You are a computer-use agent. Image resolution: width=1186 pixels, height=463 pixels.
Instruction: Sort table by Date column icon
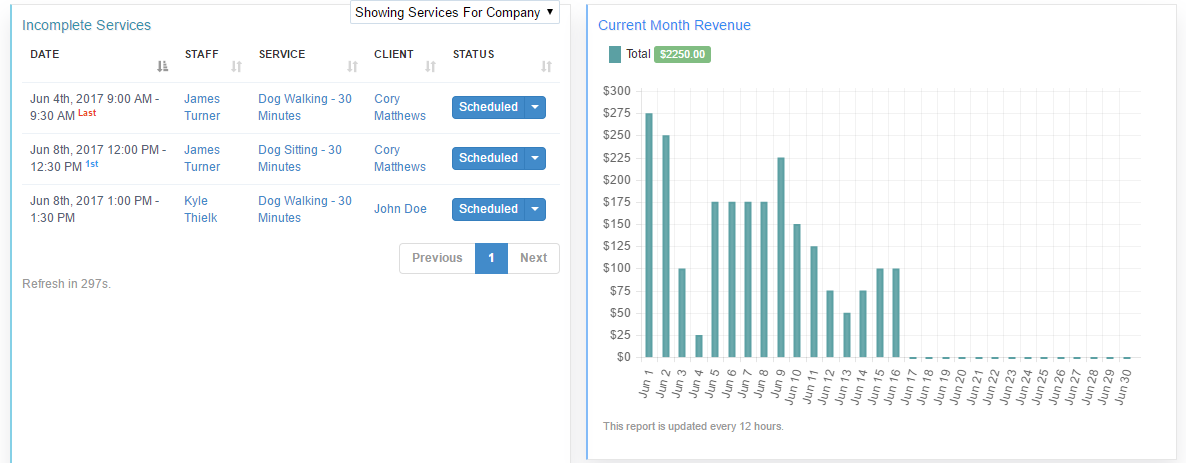tap(162, 67)
